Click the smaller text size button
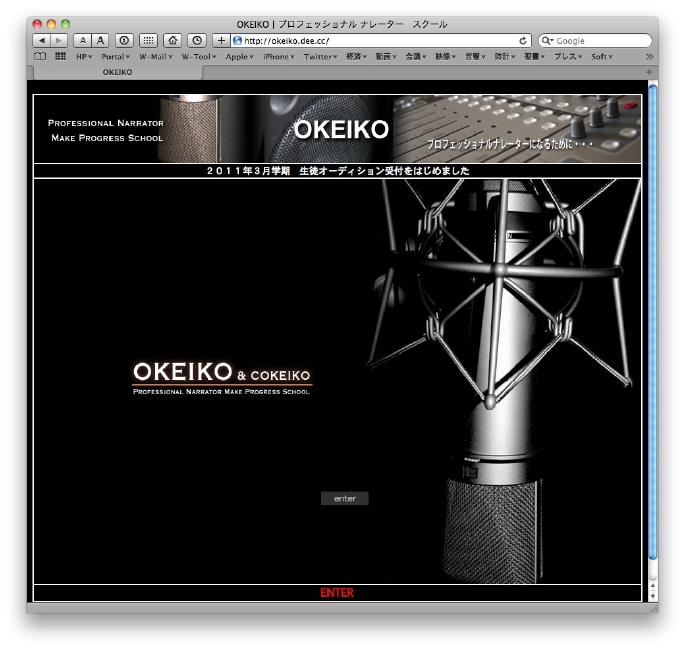Screen dimensions: 685x650 (x=83, y=41)
